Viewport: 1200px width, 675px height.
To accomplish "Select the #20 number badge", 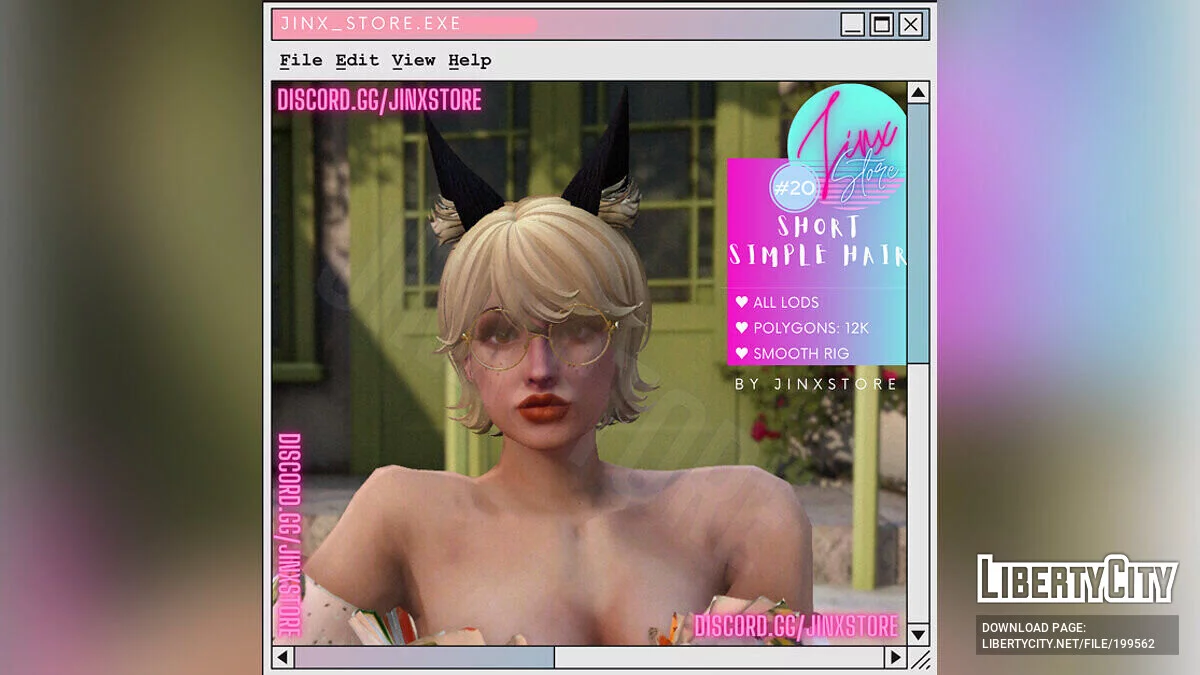I will click(x=793, y=188).
